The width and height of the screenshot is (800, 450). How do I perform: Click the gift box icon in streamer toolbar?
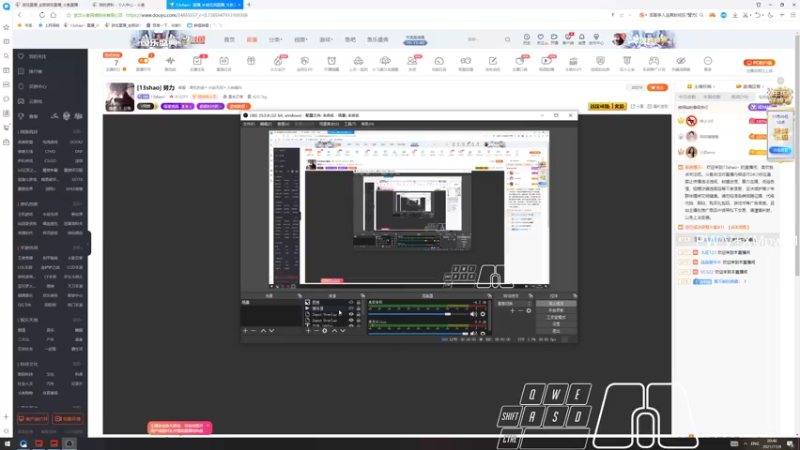point(251,61)
